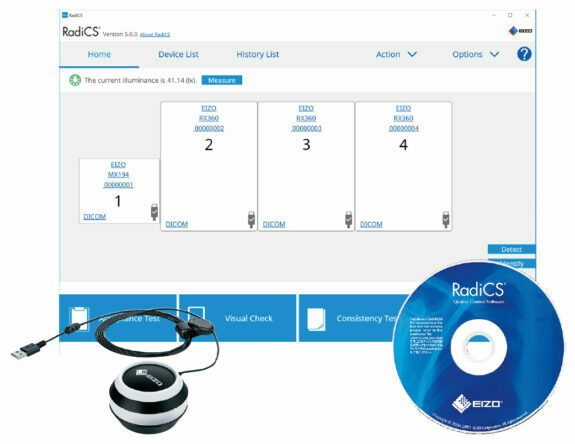
Task: Open the DICOM link on monitor 3
Action: [x=274, y=224]
